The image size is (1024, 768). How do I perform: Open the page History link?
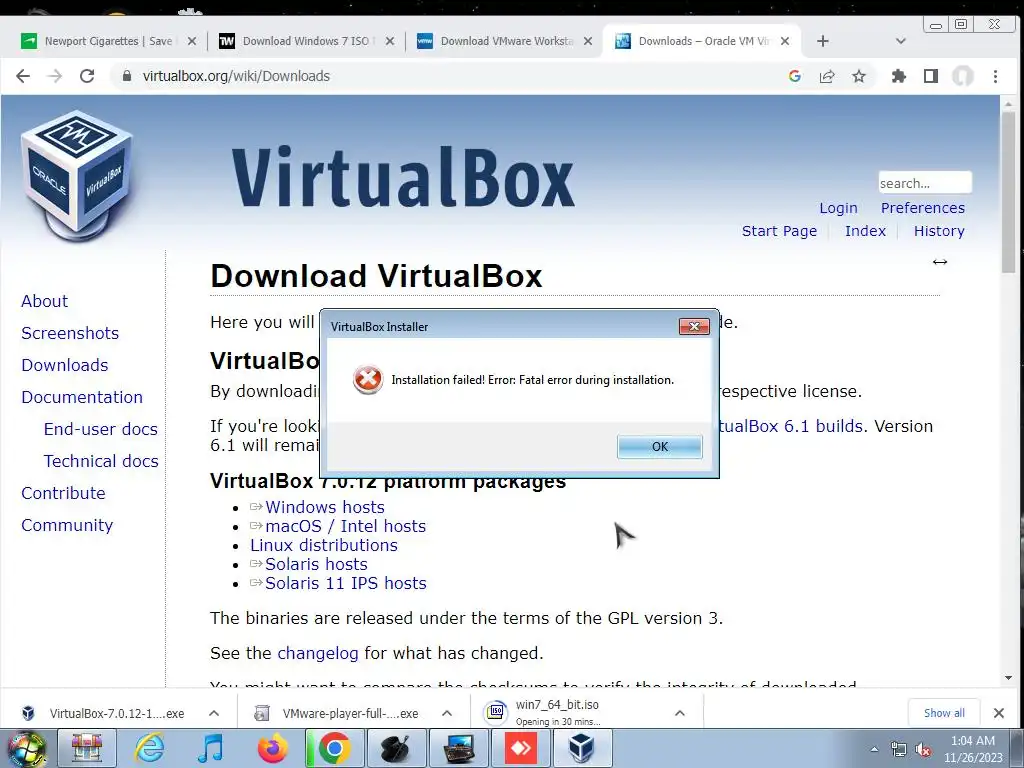[x=939, y=231]
